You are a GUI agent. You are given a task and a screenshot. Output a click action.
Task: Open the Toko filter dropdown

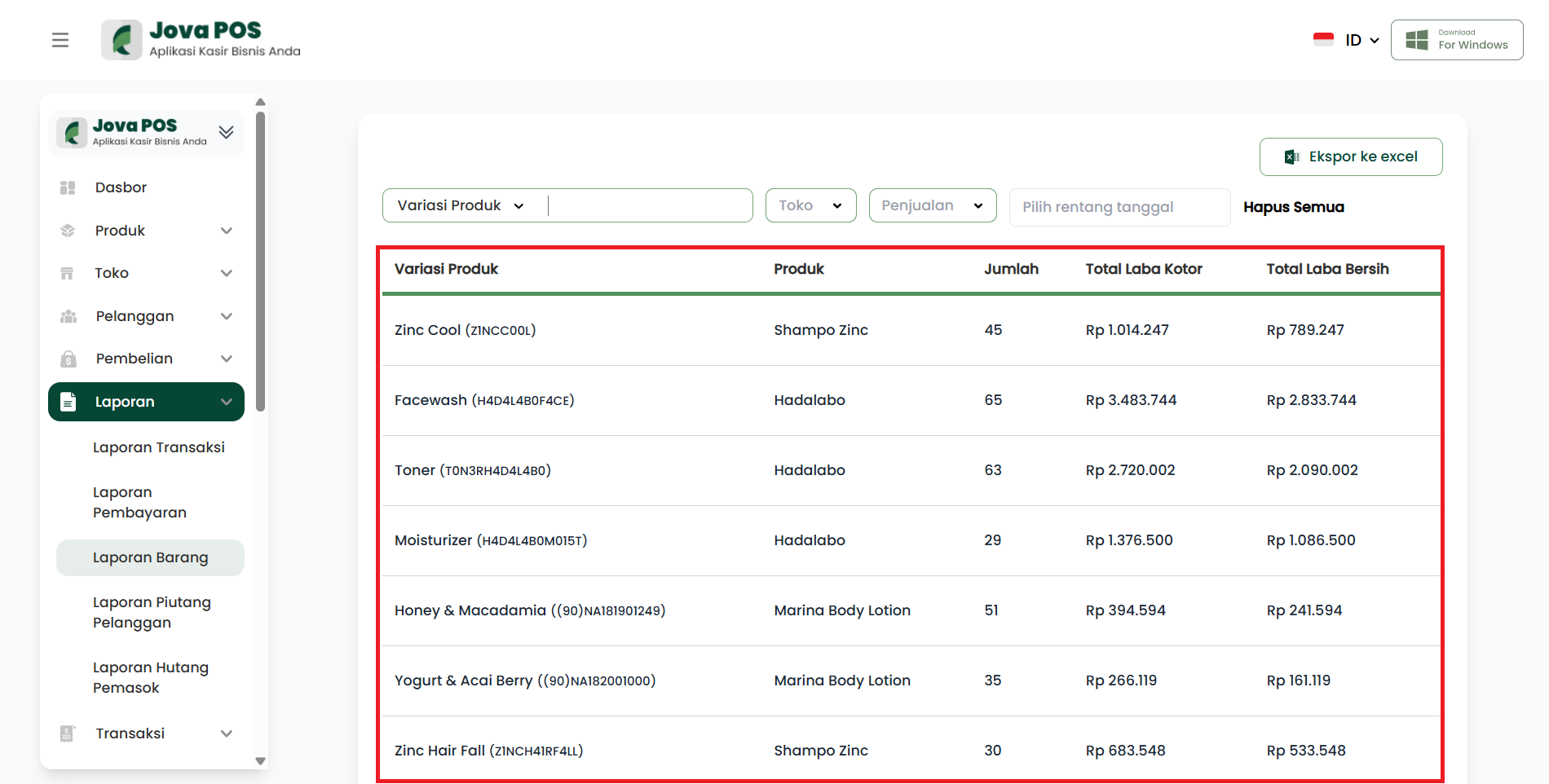(x=810, y=205)
